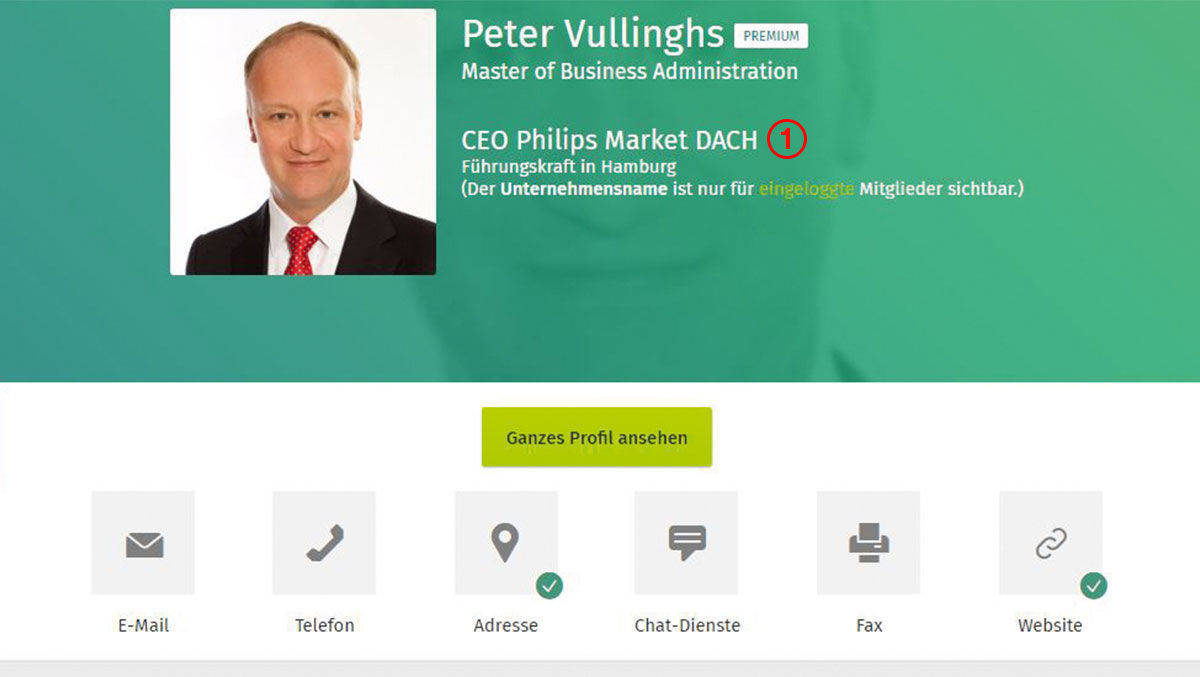The height and width of the screenshot is (677, 1200).
Task: Click the red circled number 1 marker
Action: tap(787, 140)
